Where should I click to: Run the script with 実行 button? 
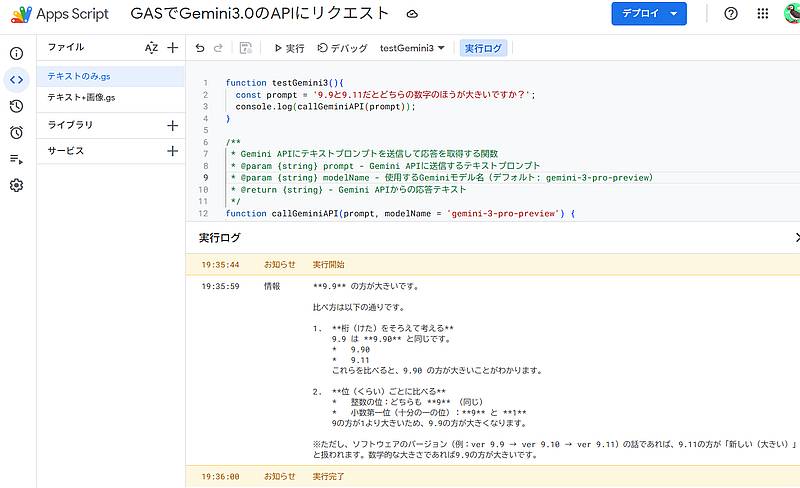[x=289, y=48]
